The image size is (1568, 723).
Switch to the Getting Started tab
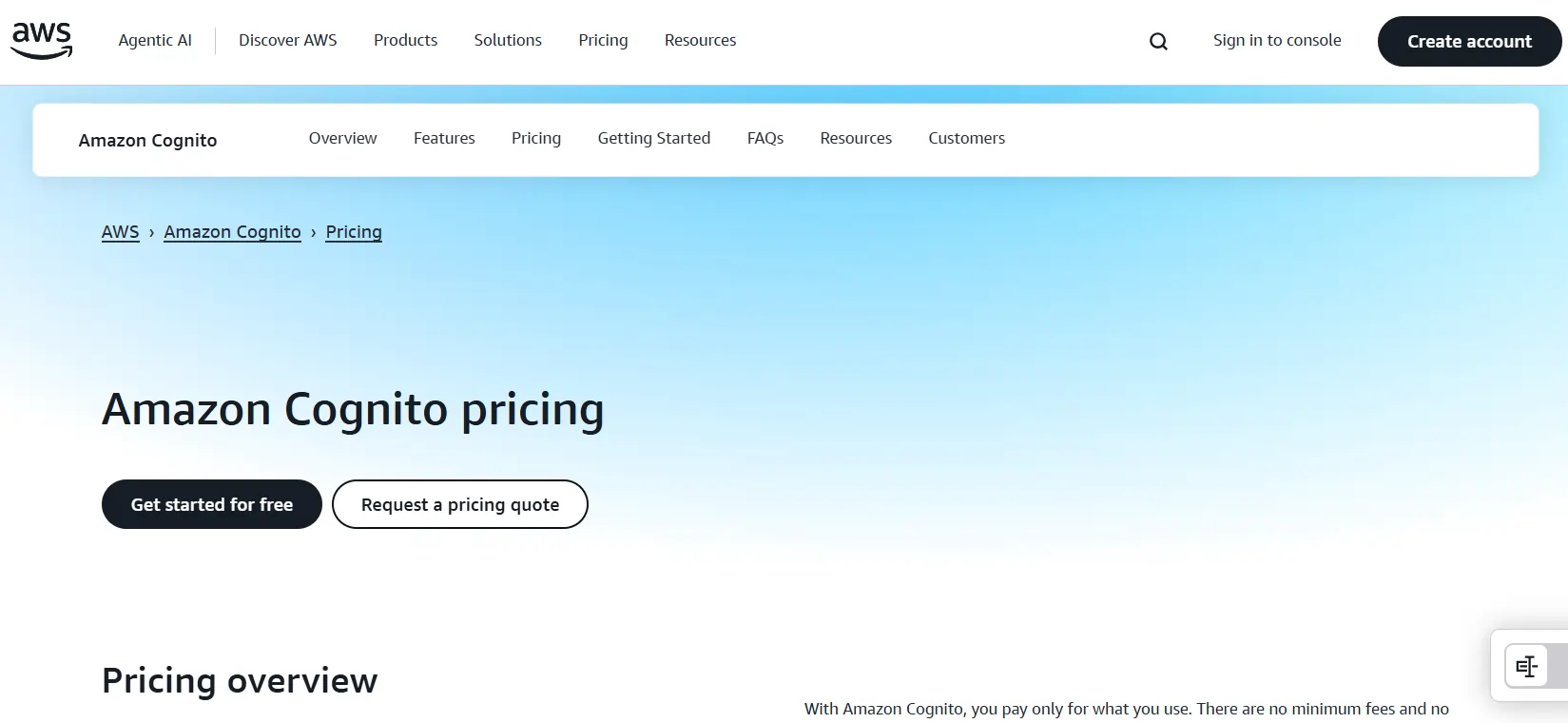point(654,138)
